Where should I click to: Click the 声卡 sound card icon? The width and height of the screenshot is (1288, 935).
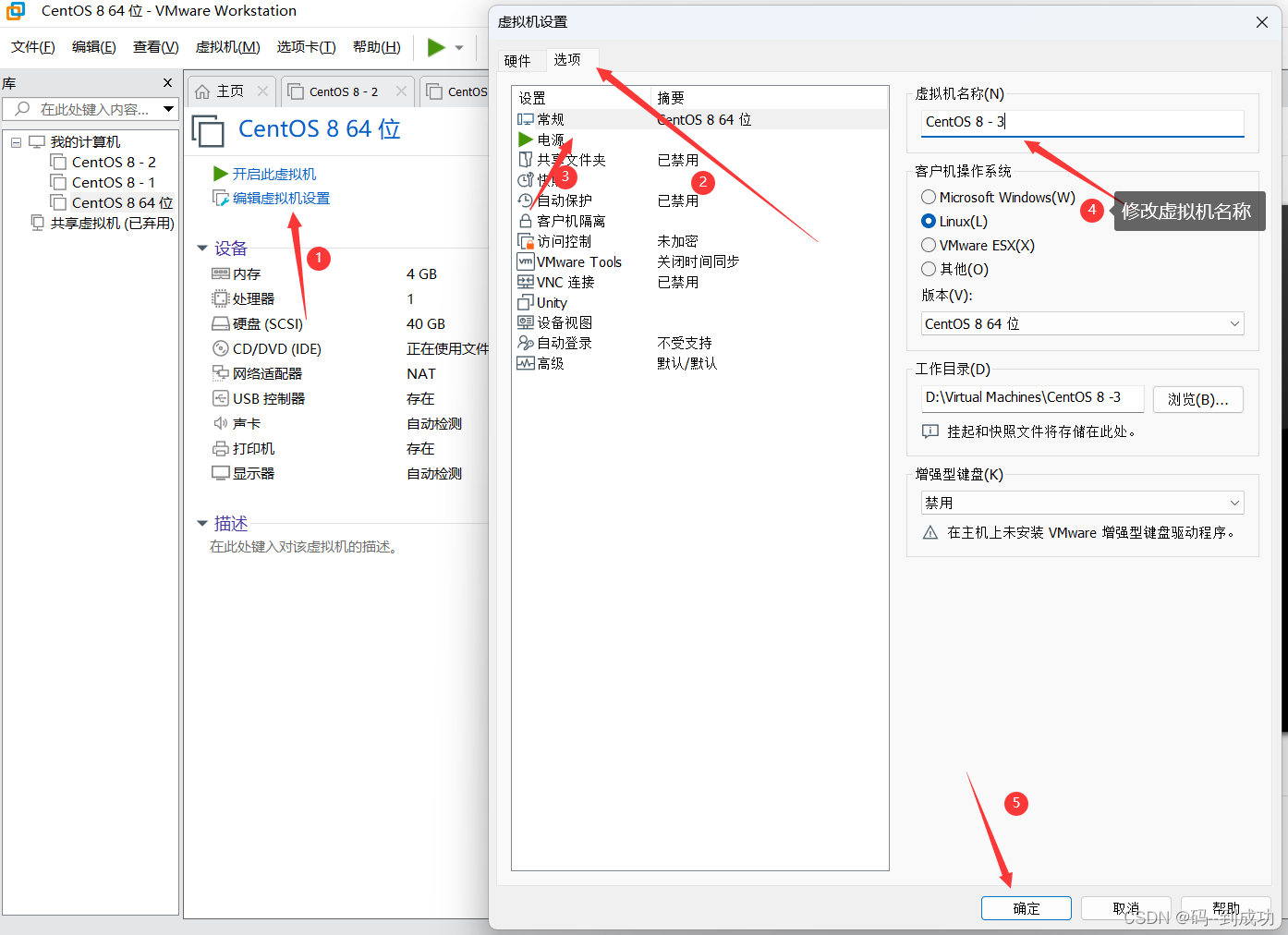point(221,423)
